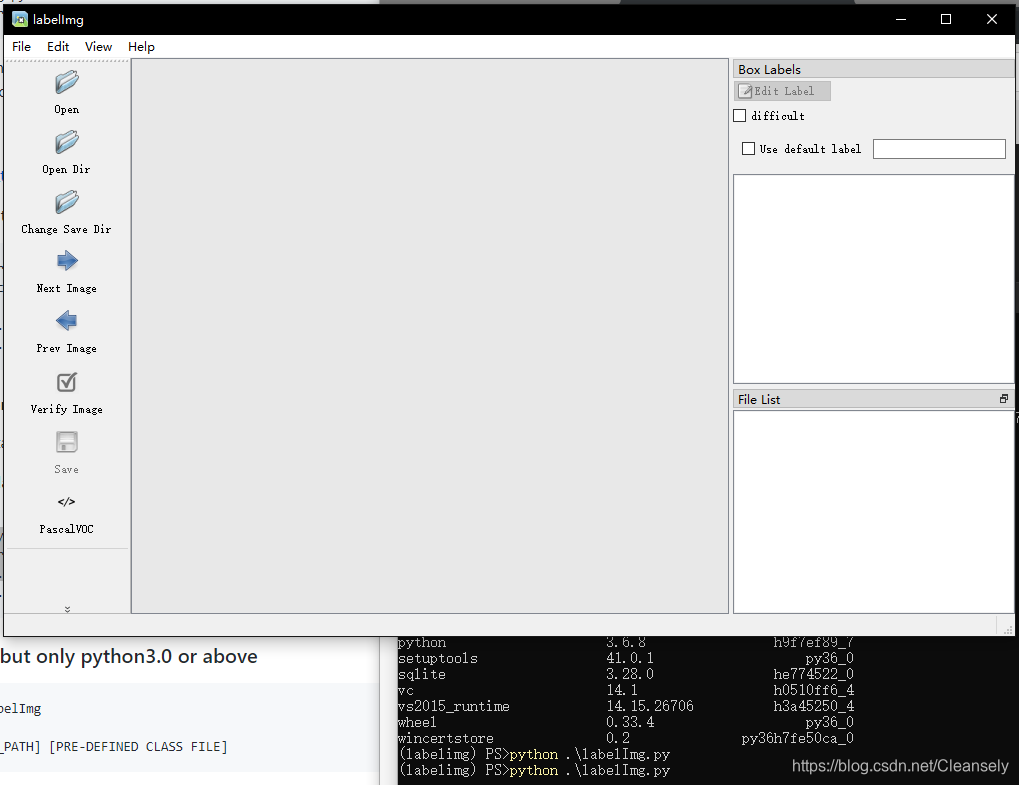Image resolution: width=1019 pixels, height=785 pixels.
Task: Click 'setuptools' row in terminal window
Action: coord(625,658)
